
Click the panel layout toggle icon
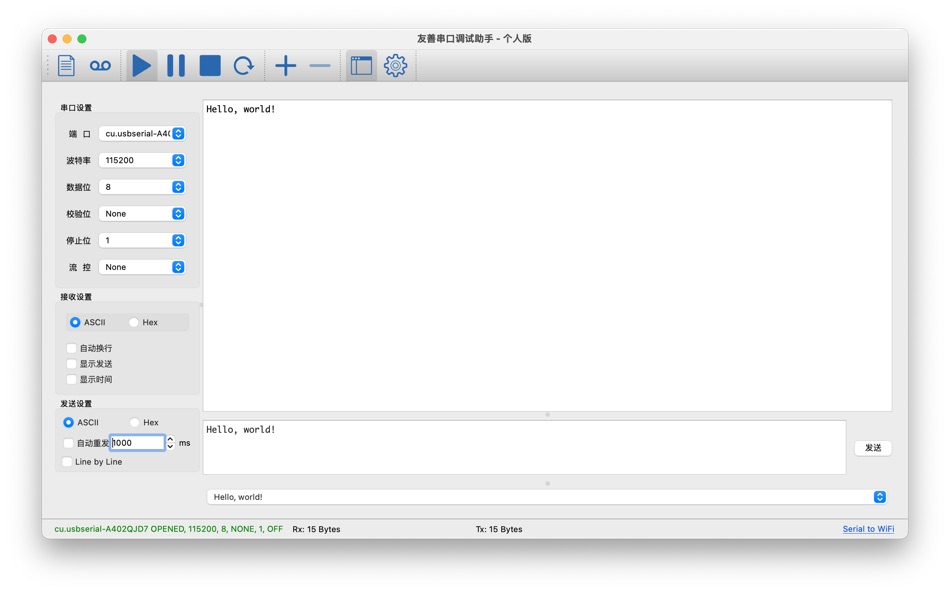click(x=361, y=65)
